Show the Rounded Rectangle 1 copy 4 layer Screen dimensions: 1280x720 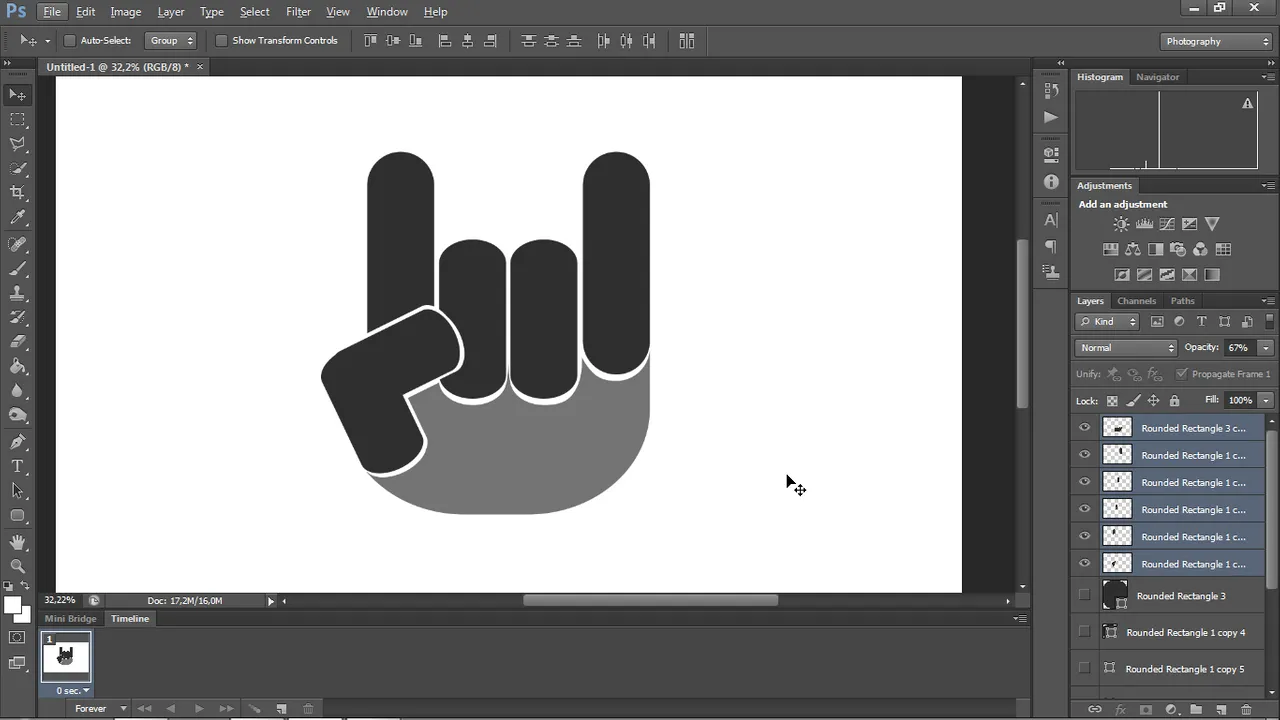pos(1084,632)
